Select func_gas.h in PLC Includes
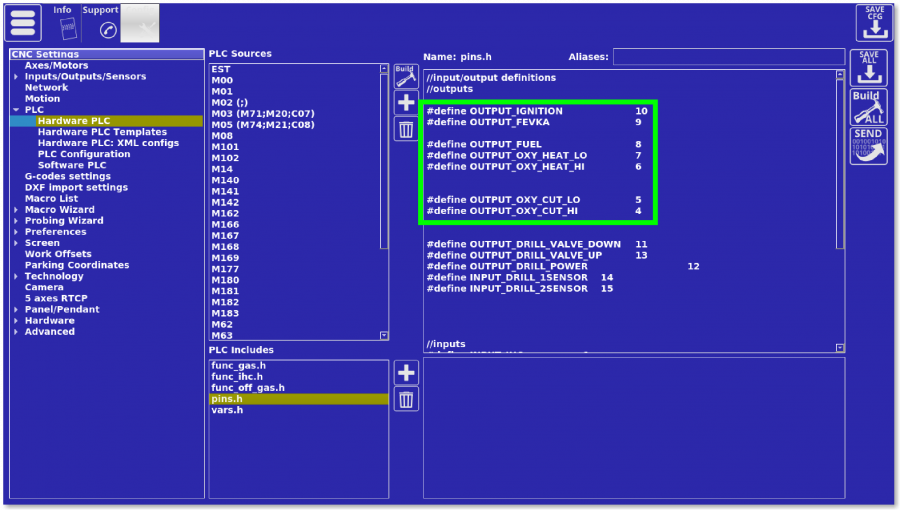 pos(238,366)
